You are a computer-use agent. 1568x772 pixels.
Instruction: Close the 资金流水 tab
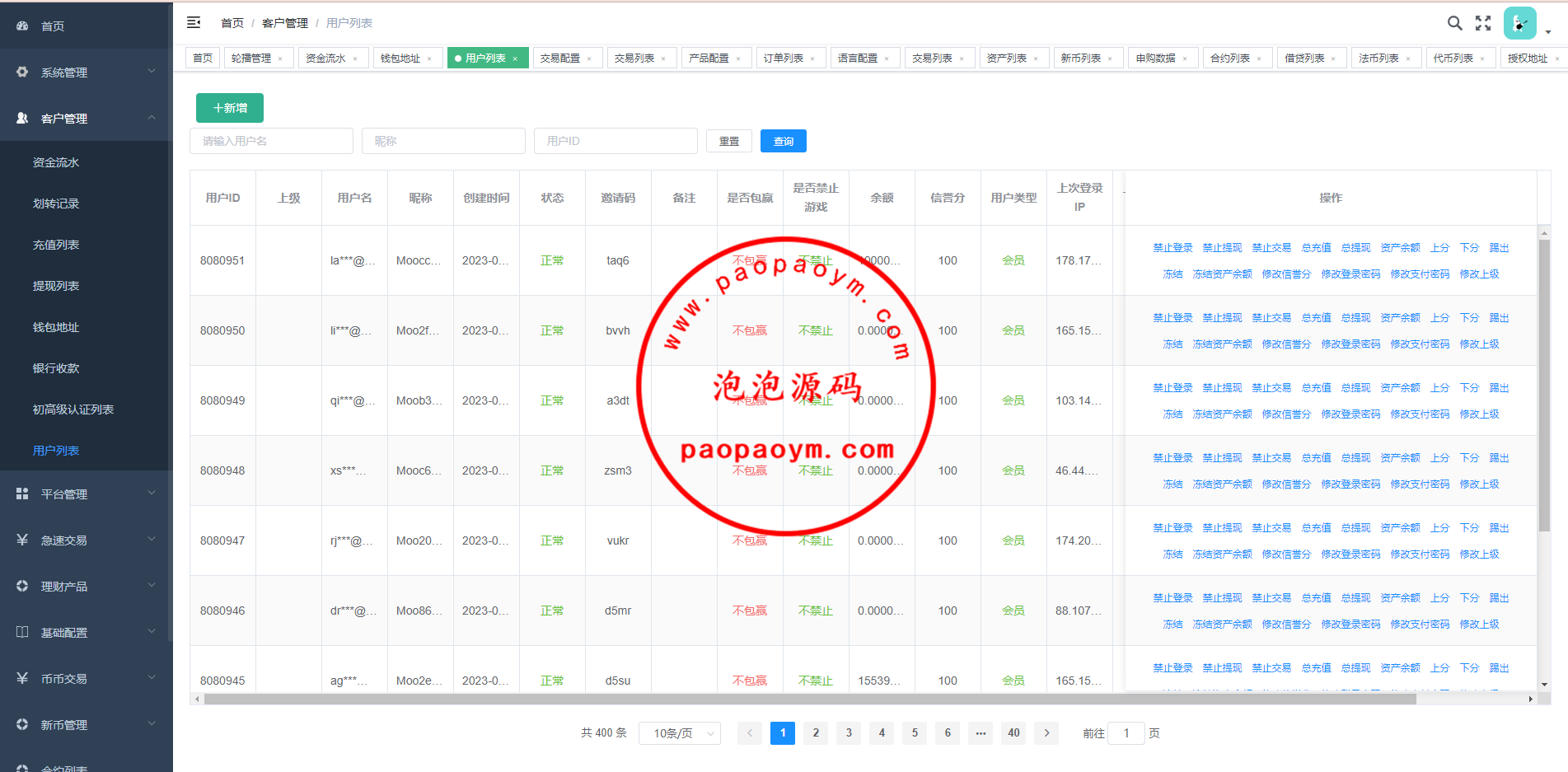(355, 58)
